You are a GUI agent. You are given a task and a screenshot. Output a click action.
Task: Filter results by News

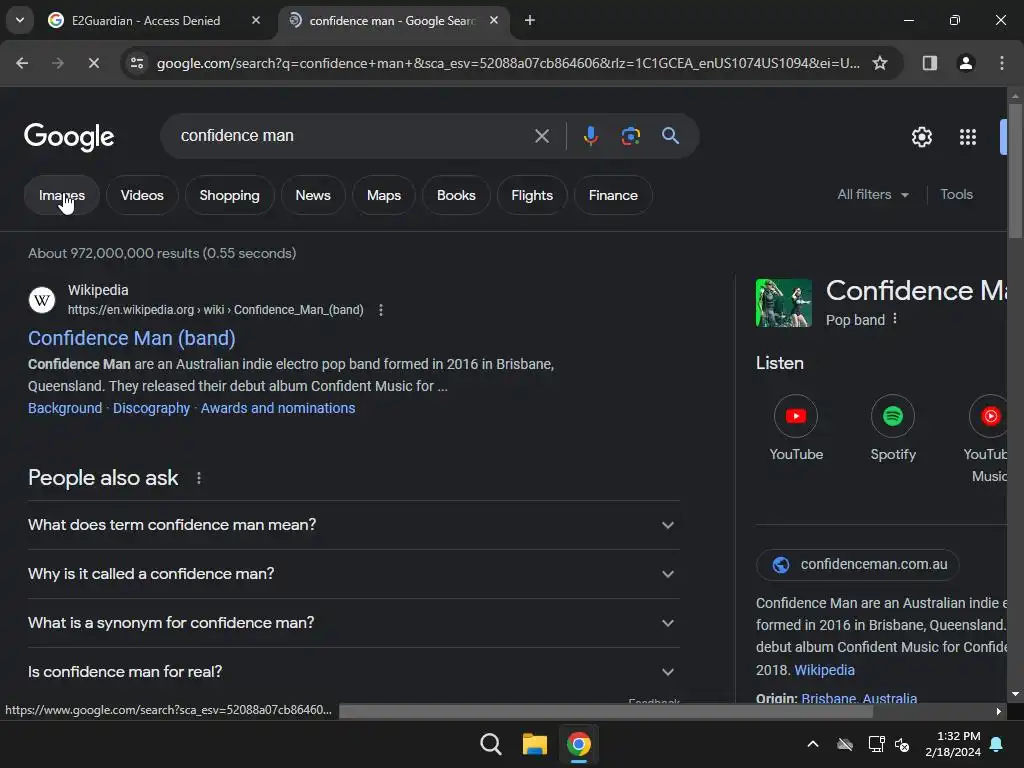point(313,195)
